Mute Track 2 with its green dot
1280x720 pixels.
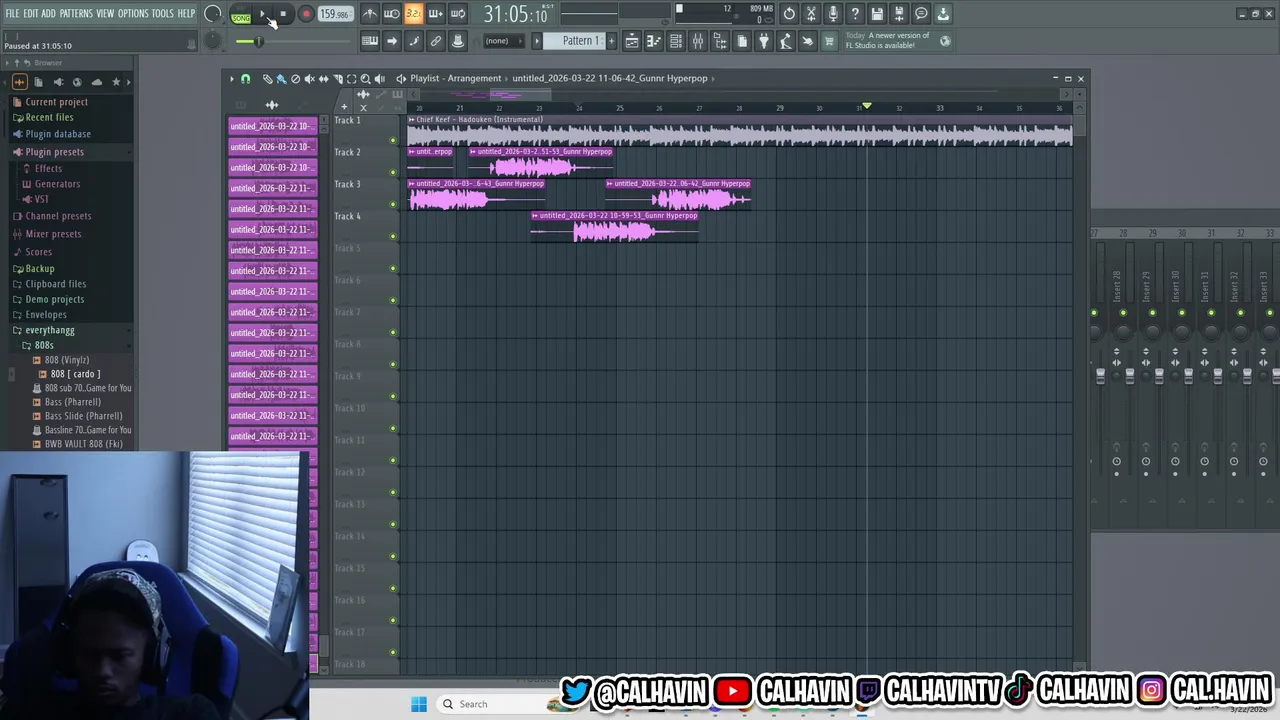(x=393, y=172)
